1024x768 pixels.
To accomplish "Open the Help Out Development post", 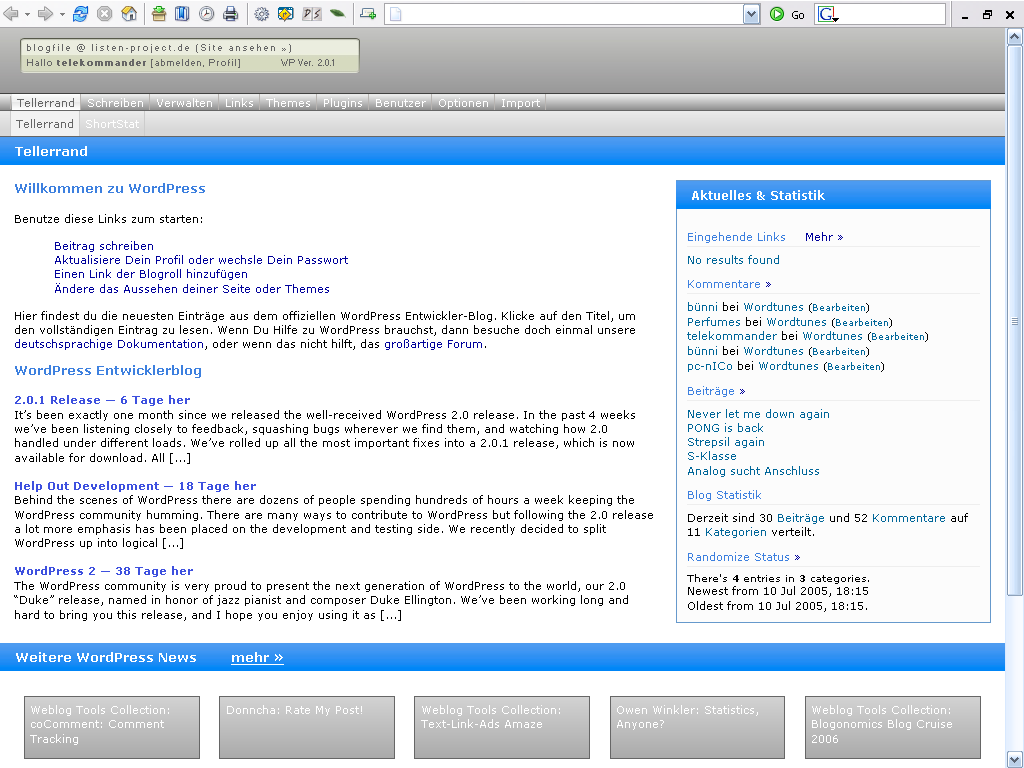I will (x=135, y=485).
